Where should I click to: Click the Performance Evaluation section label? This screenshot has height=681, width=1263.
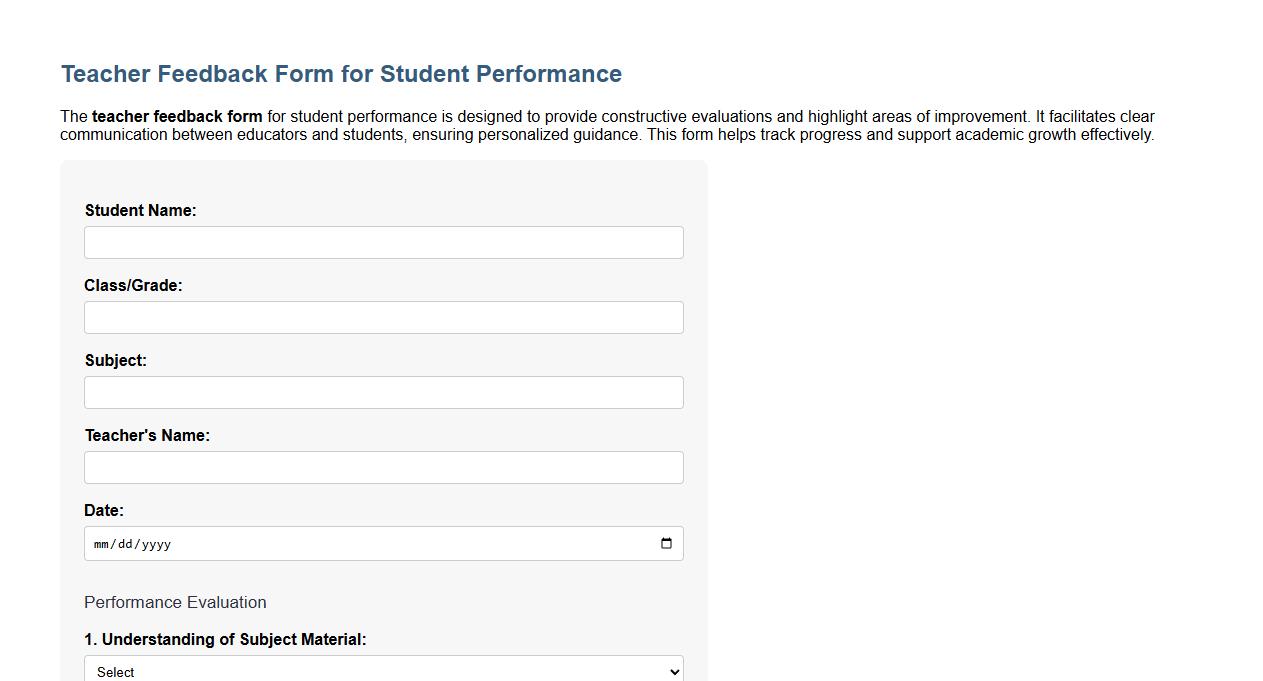[x=175, y=602]
